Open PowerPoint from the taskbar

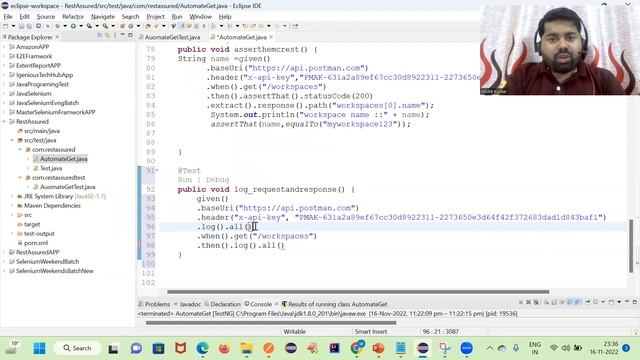click(378, 348)
